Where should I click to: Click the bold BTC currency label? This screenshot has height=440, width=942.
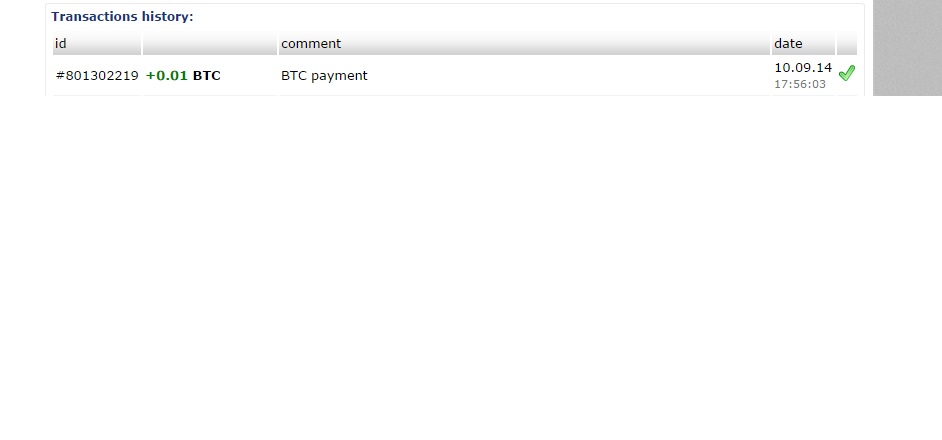coord(207,76)
